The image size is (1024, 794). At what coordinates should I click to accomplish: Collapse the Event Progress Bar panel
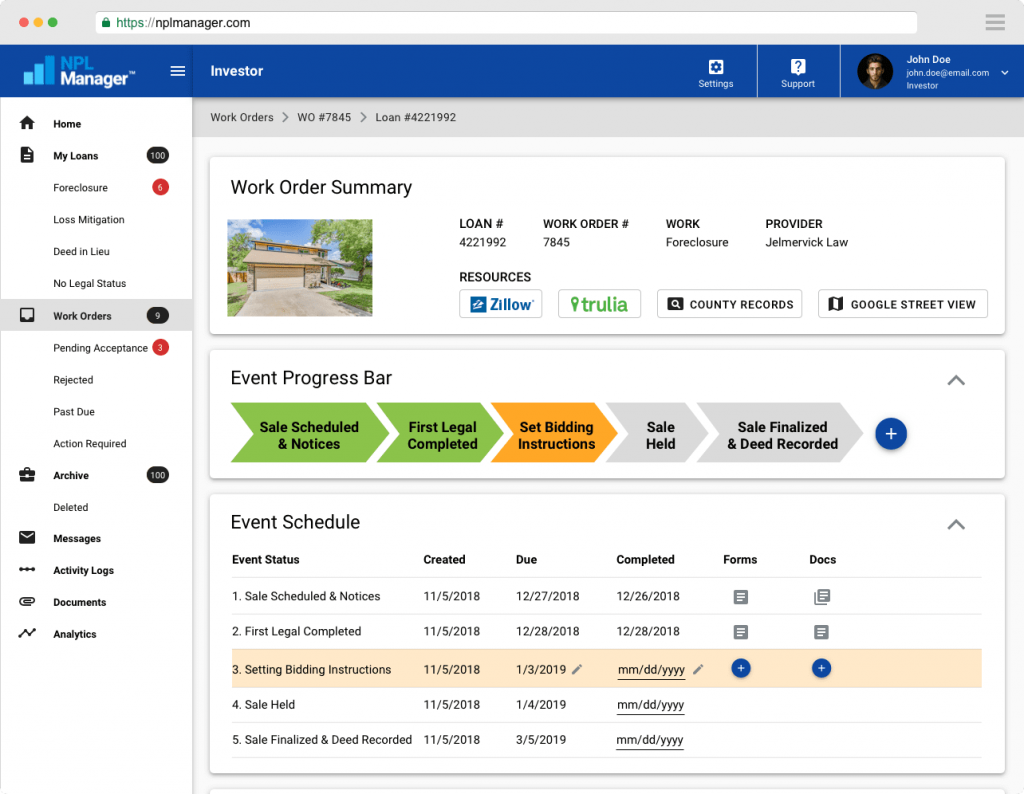tap(956, 380)
